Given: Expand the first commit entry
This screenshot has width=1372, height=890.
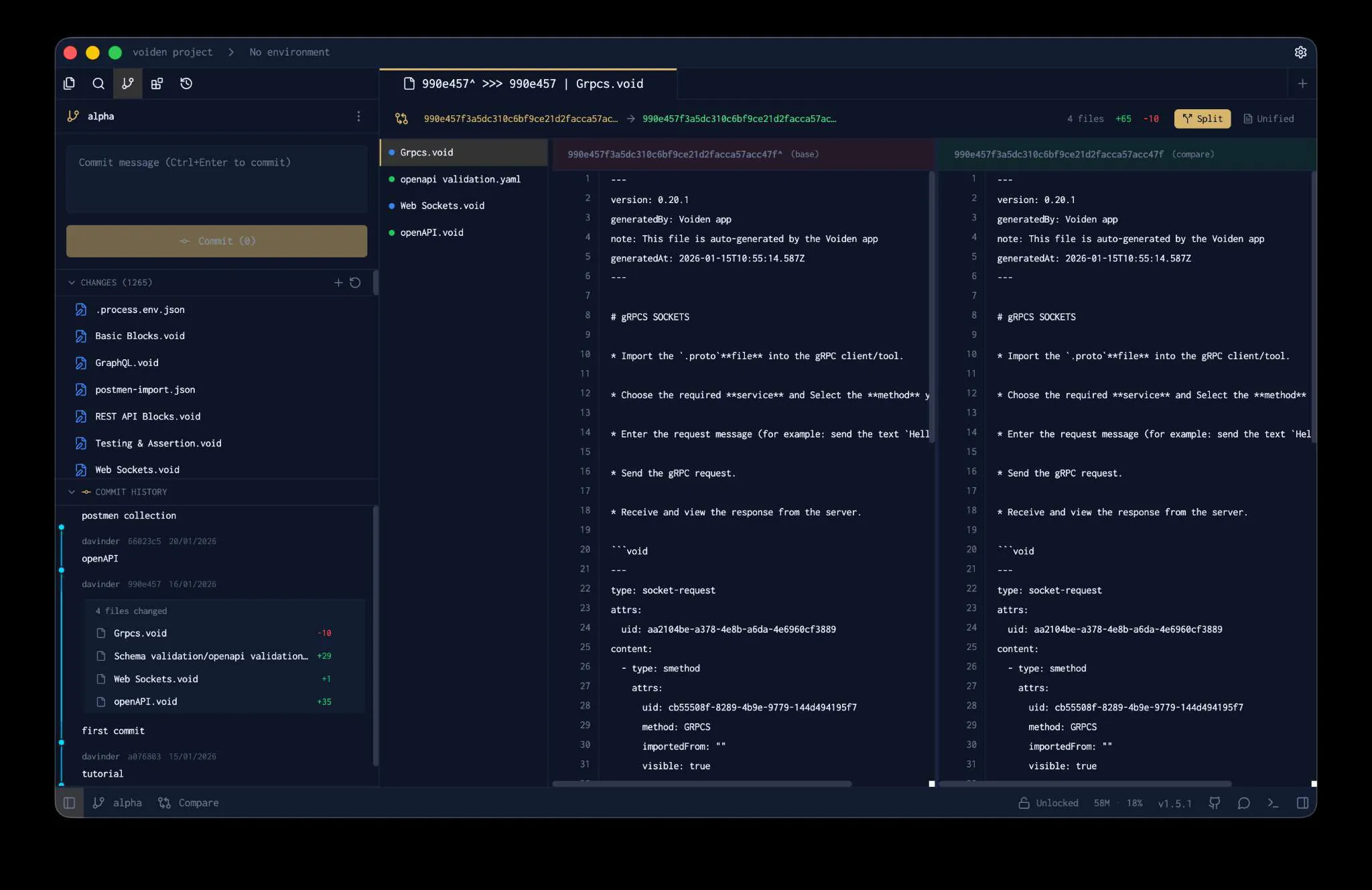Looking at the screenshot, I should (x=113, y=731).
